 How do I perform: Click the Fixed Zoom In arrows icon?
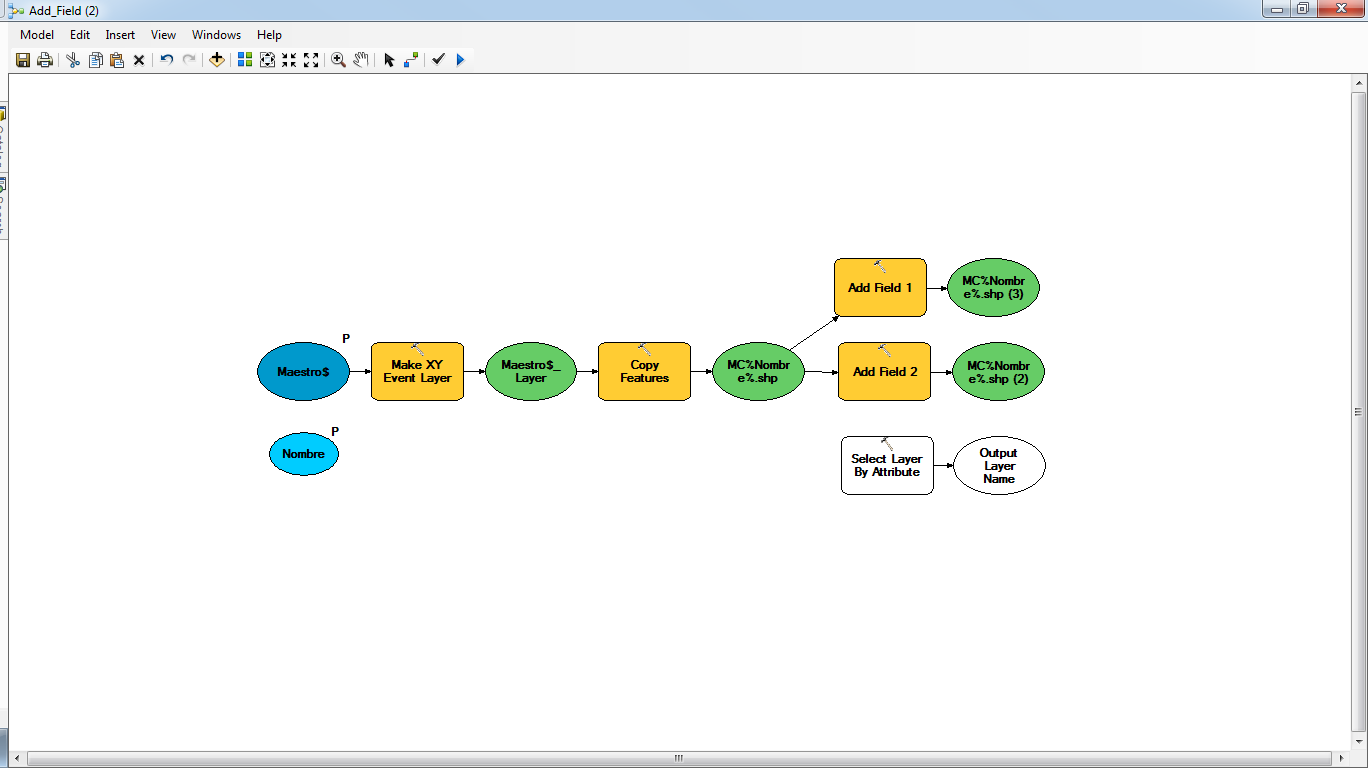point(289,60)
